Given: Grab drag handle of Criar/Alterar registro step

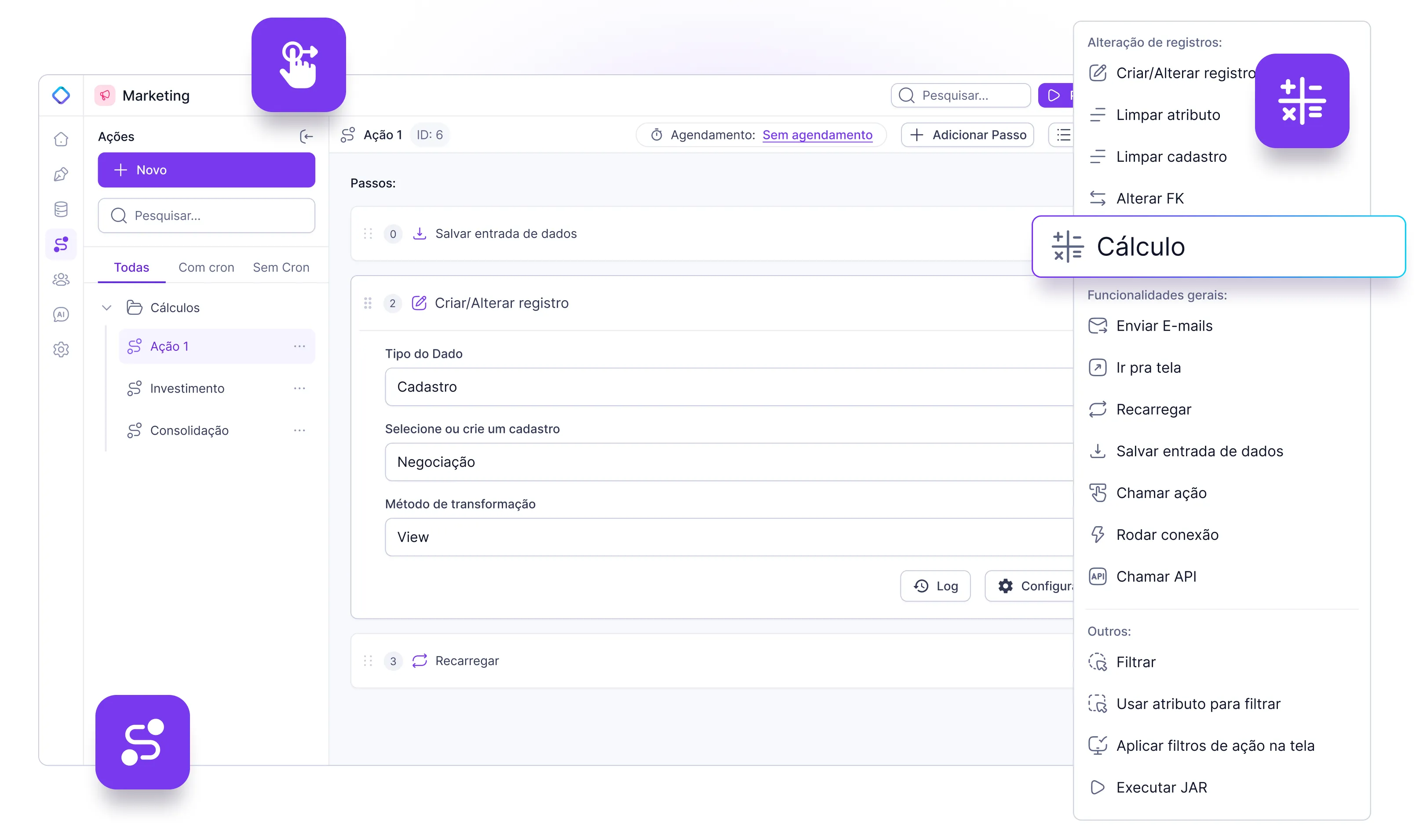Looking at the screenshot, I should point(368,303).
